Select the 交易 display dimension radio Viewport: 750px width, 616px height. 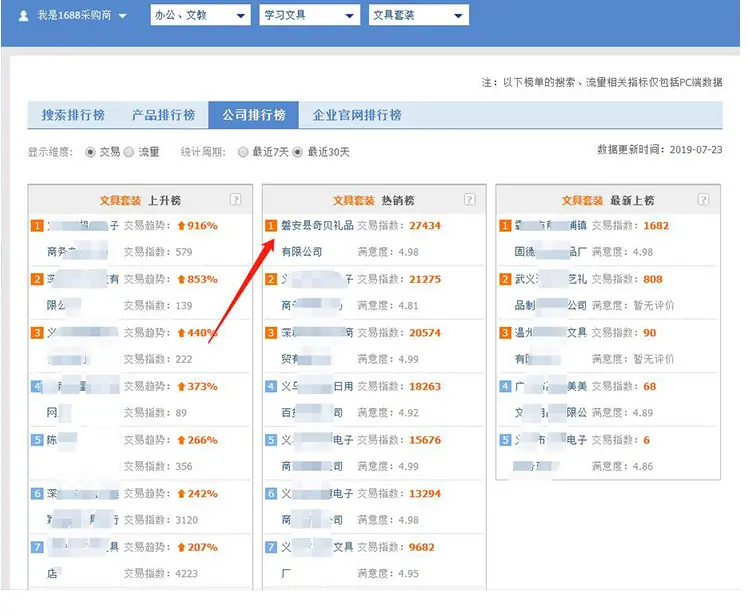point(90,152)
